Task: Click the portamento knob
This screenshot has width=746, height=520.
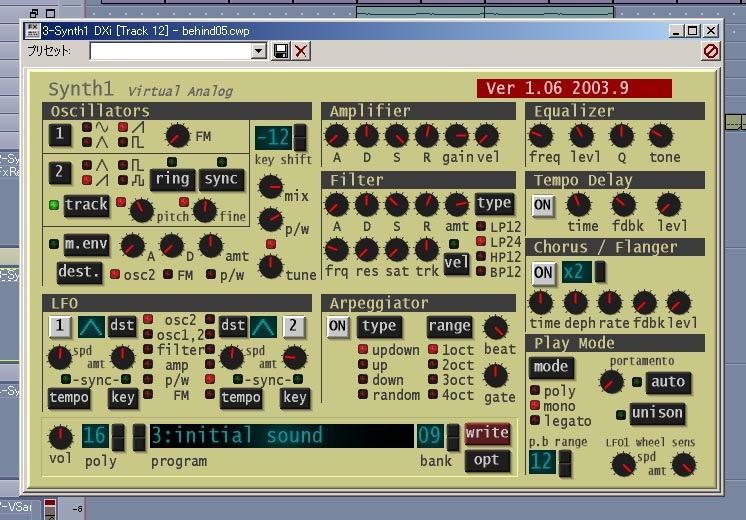Action: click(611, 382)
